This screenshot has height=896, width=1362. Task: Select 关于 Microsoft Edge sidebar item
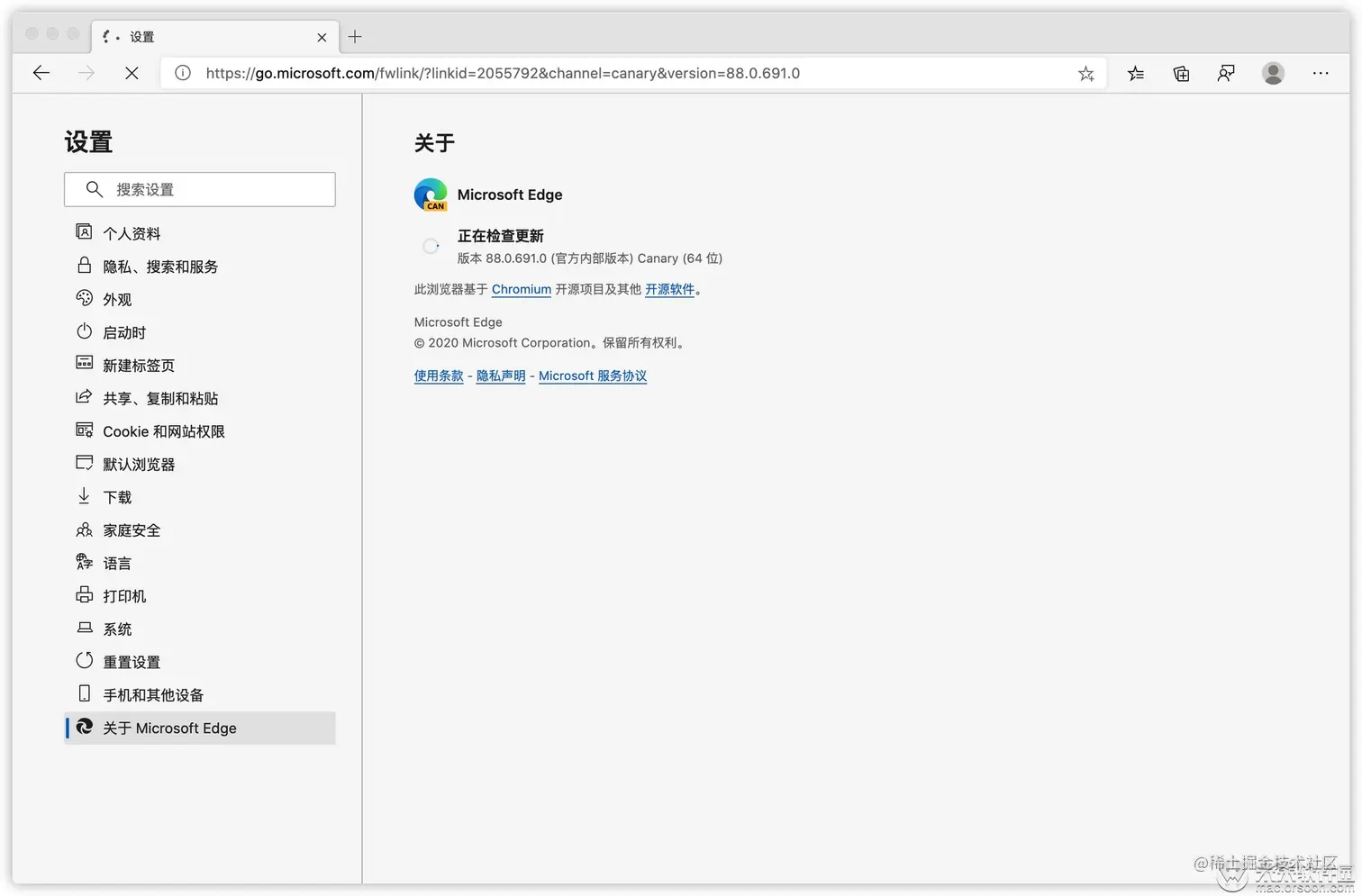(x=200, y=728)
